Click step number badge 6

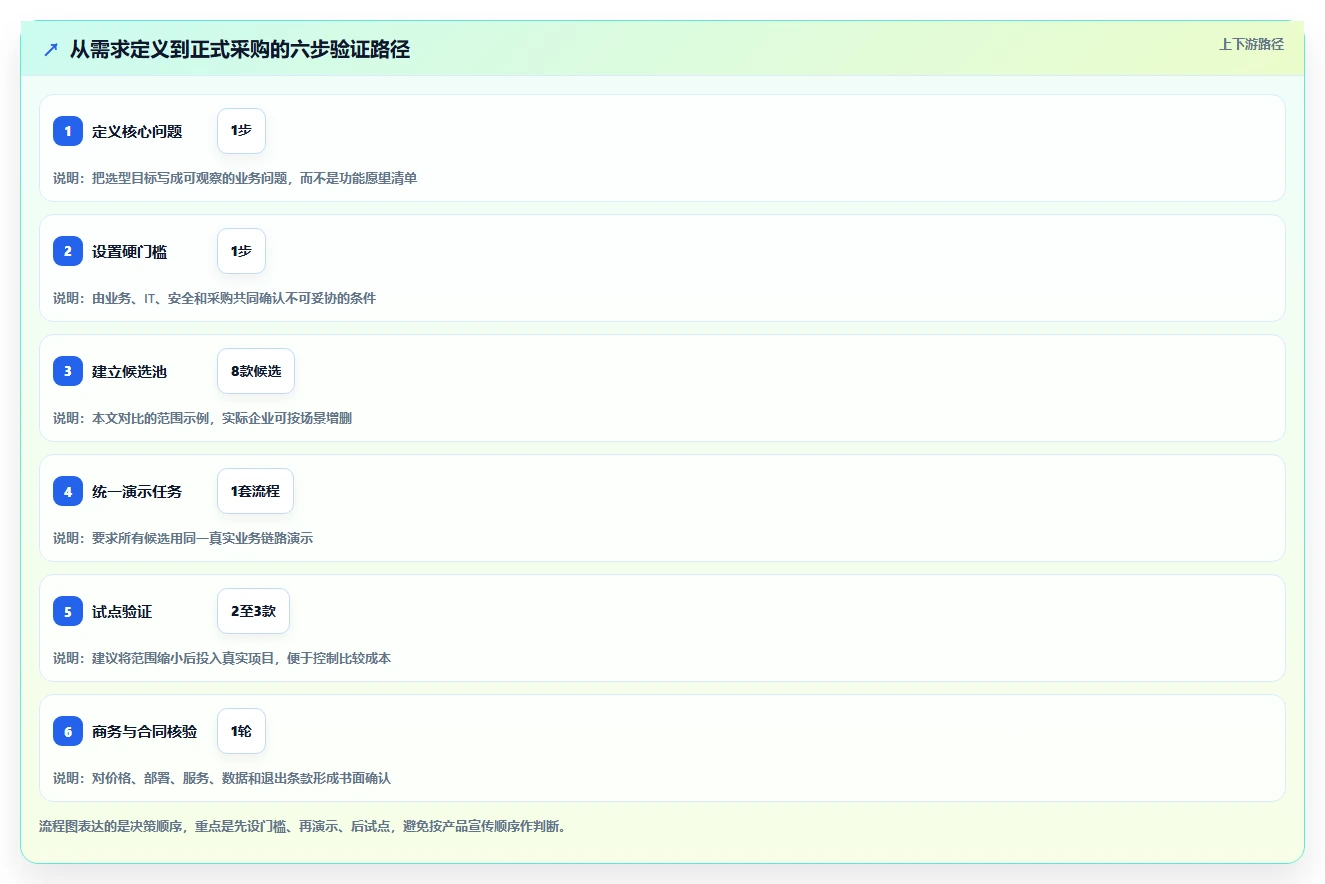[68, 731]
